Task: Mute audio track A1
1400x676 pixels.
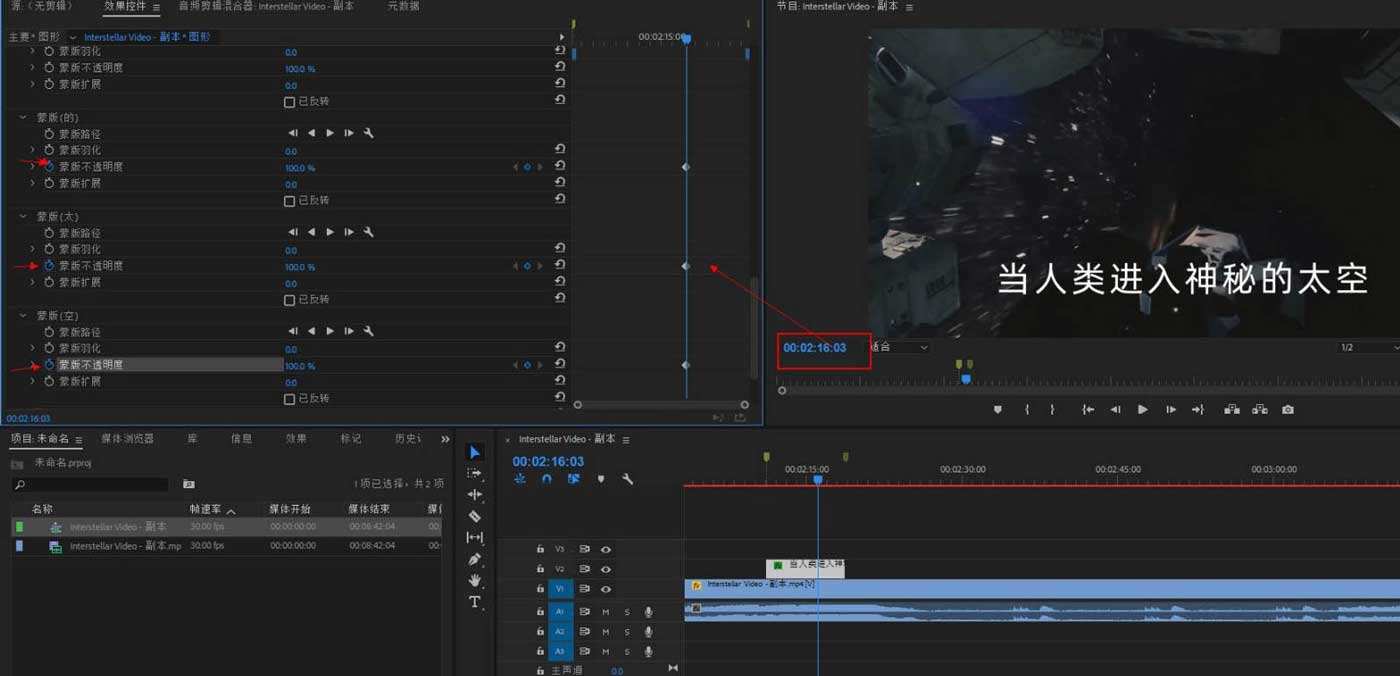Action: pyautogui.click(x=605, y=612)
